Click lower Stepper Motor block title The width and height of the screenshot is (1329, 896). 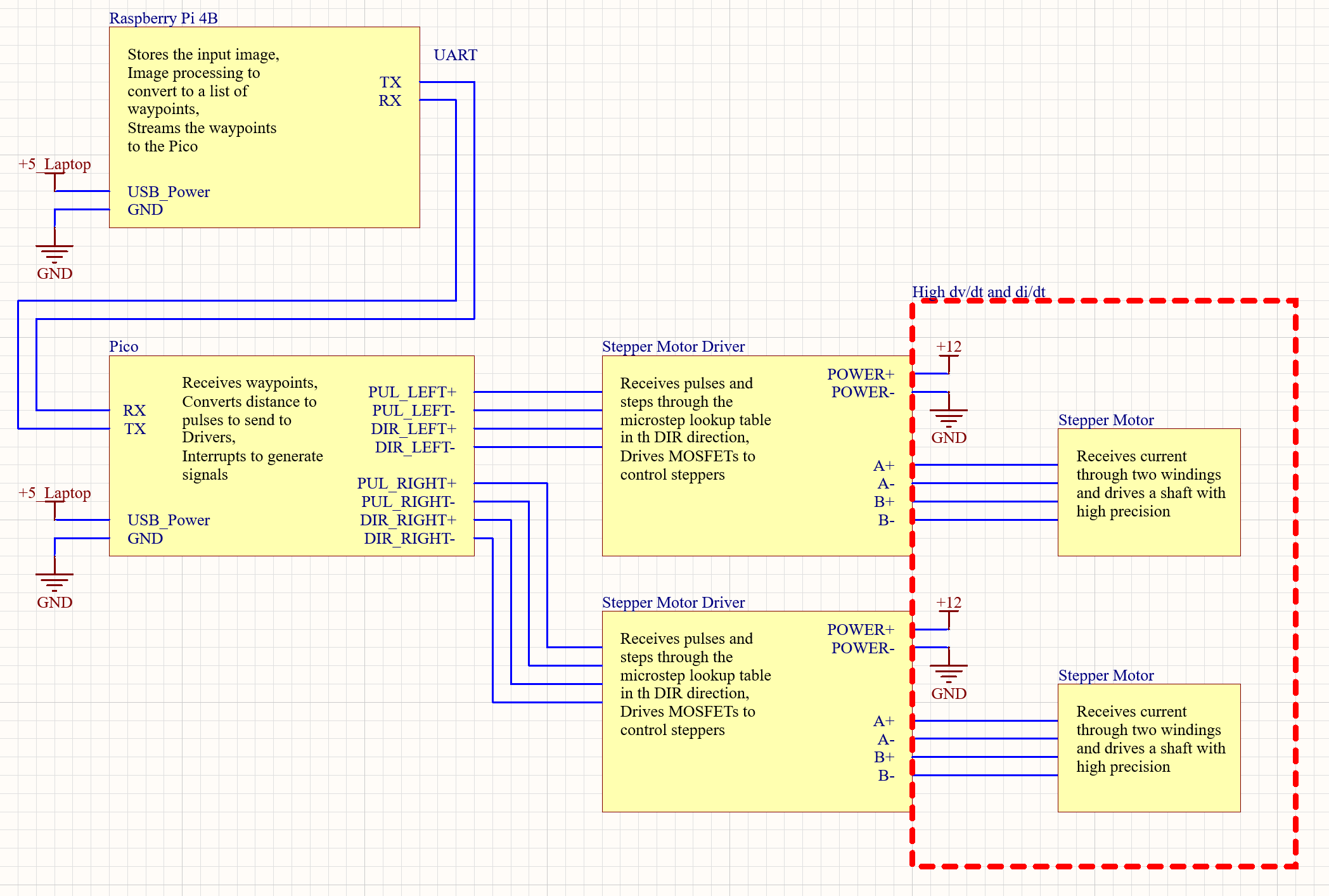click(1106, 675)
